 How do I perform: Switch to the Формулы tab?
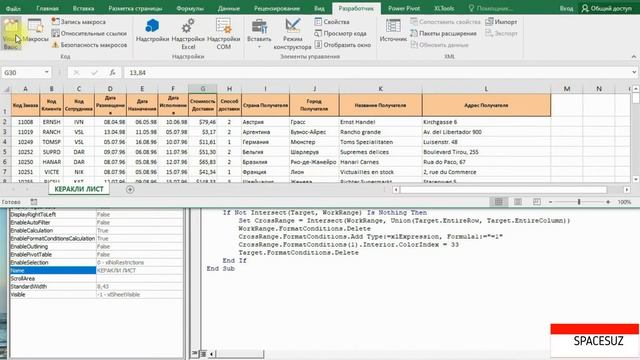coord(190,8)
